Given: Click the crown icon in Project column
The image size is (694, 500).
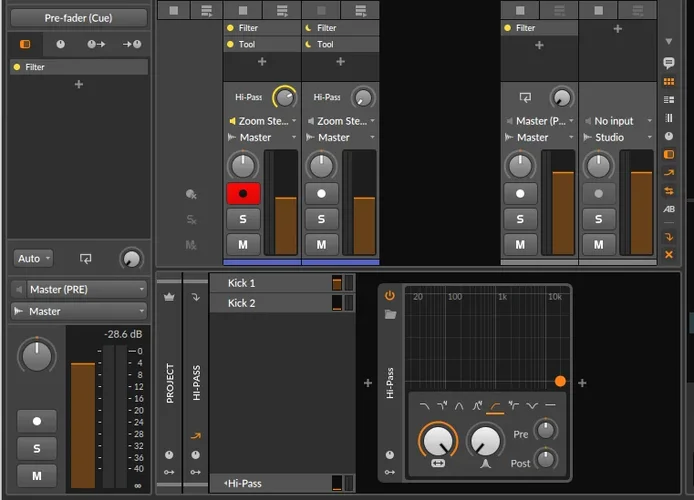Looking at the screenshot, I should pos(169,297).
